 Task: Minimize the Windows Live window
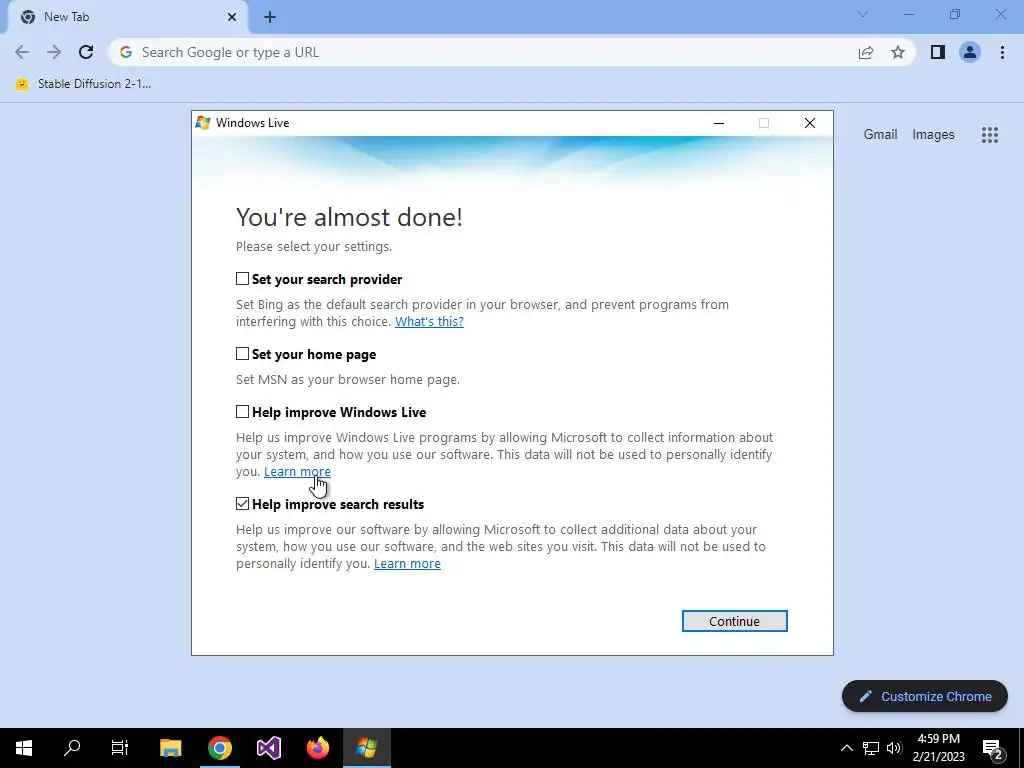tap(719, 123)
